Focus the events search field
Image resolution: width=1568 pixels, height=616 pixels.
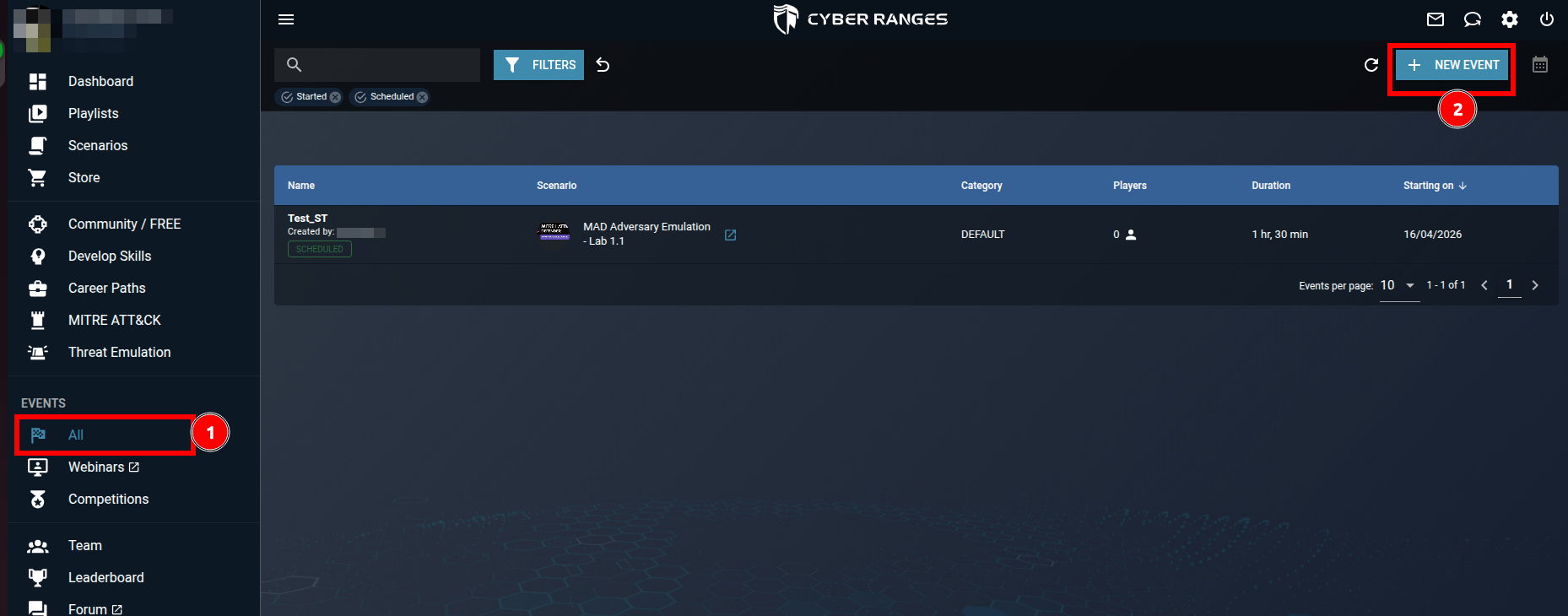click(x=377, y=65)
